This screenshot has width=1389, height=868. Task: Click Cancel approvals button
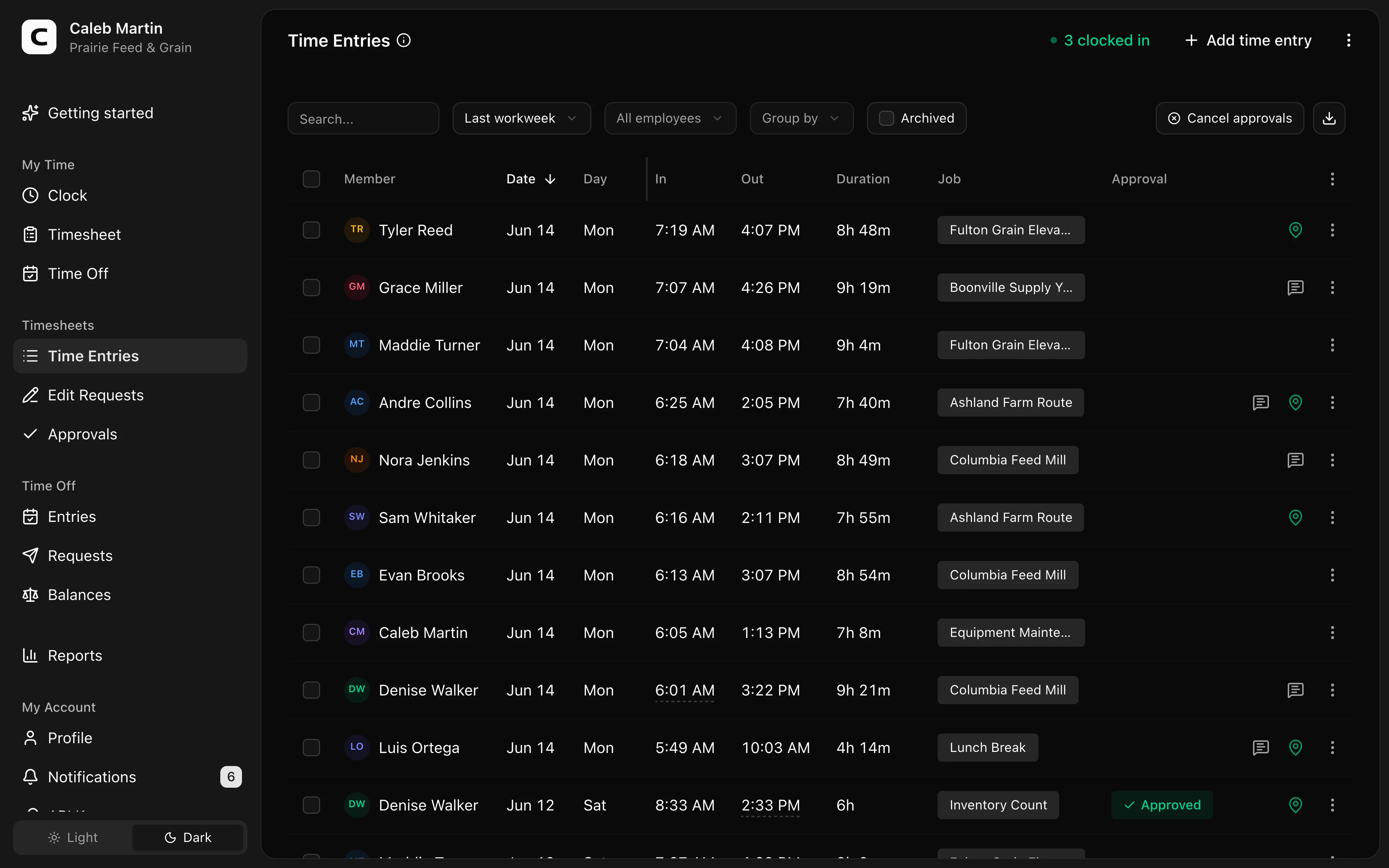tap(1229, 118)
